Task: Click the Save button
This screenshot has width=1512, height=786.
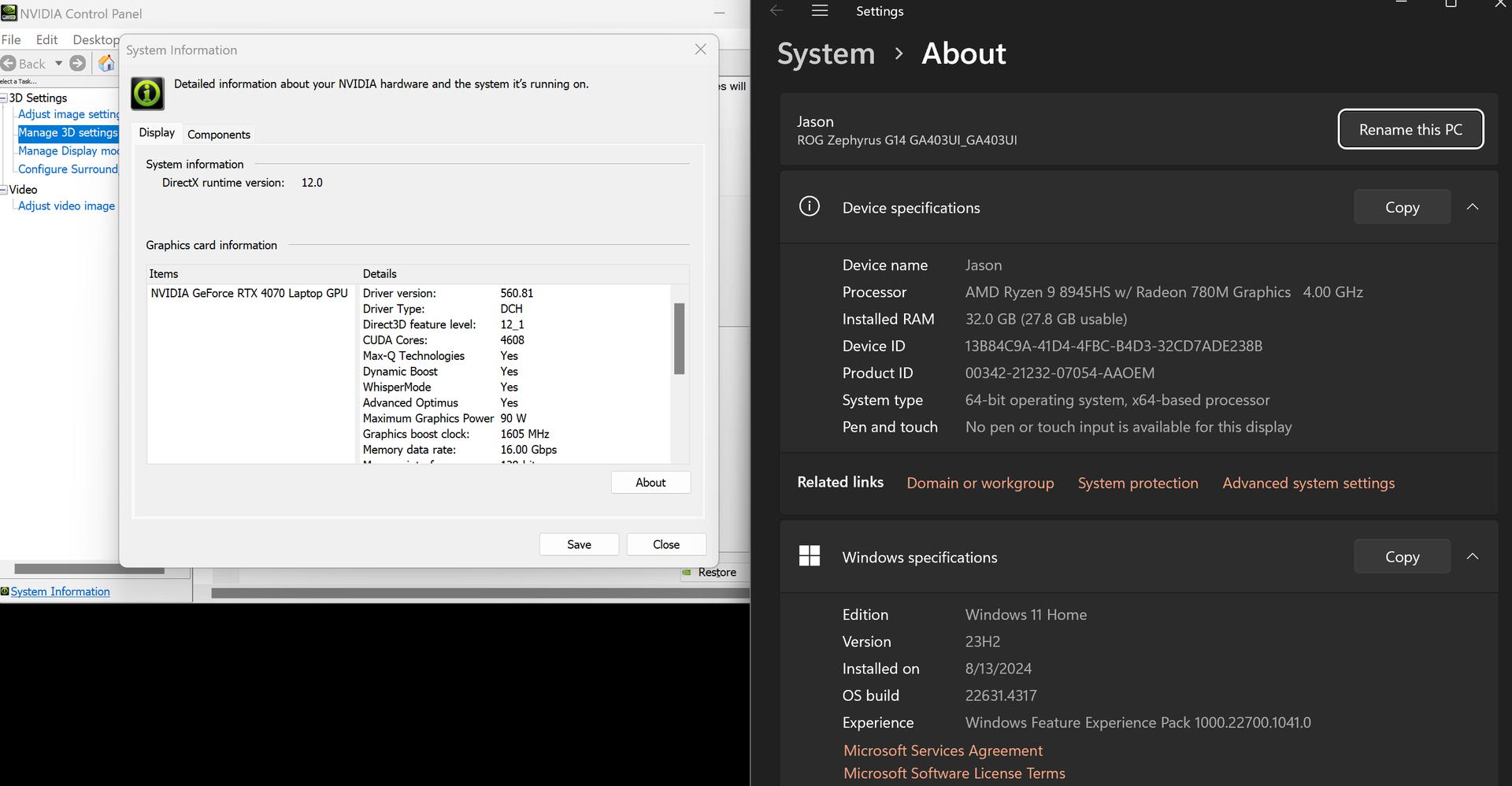Action: coord(579,544)
